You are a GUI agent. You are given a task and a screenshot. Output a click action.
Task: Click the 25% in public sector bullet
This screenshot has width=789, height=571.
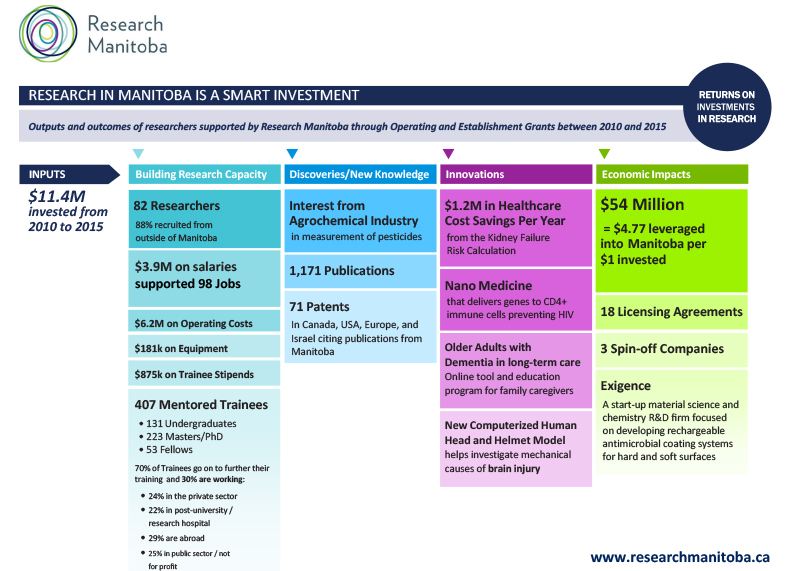[186, 559]
